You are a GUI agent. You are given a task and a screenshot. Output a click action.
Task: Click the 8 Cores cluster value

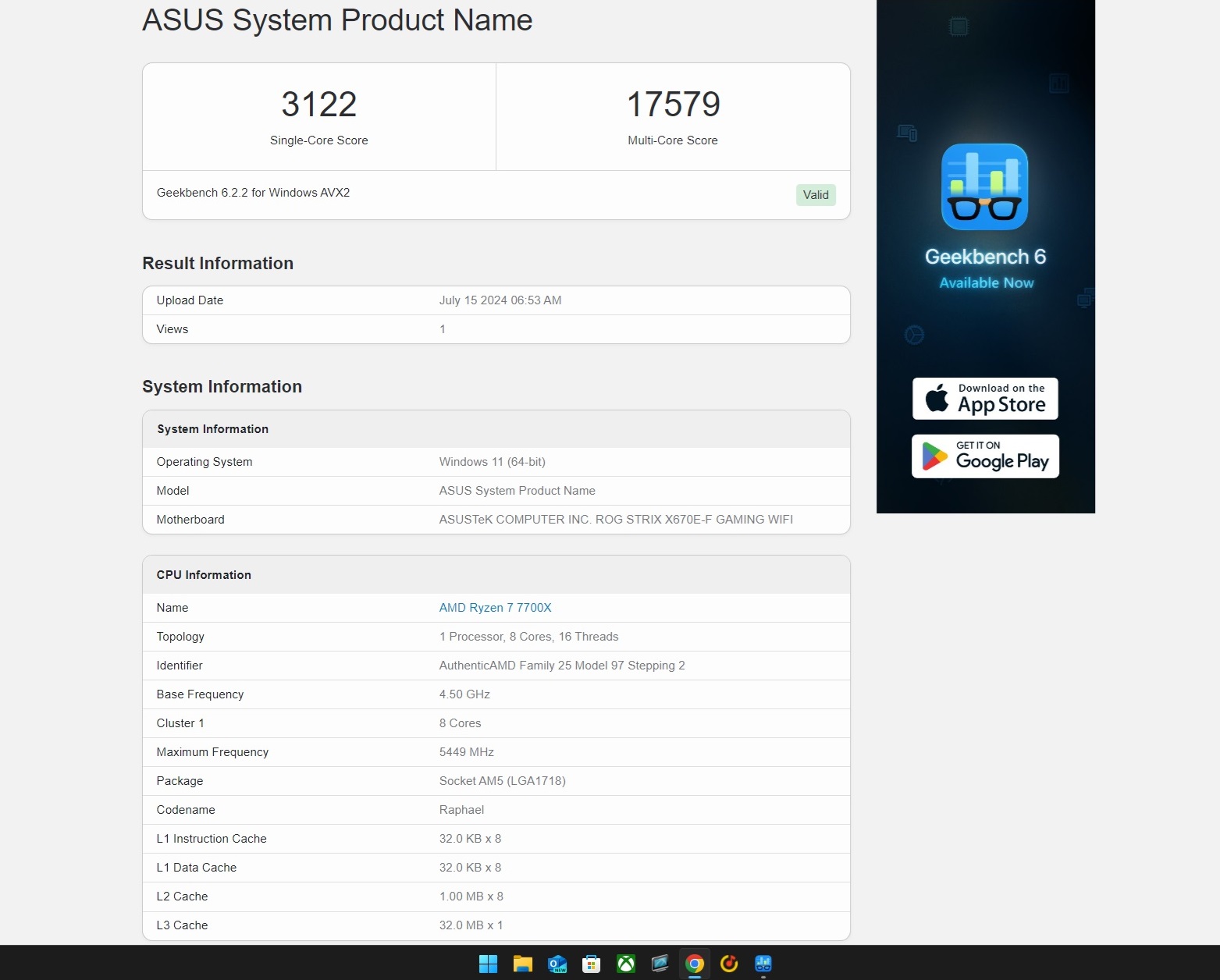(x=460, y=723)
